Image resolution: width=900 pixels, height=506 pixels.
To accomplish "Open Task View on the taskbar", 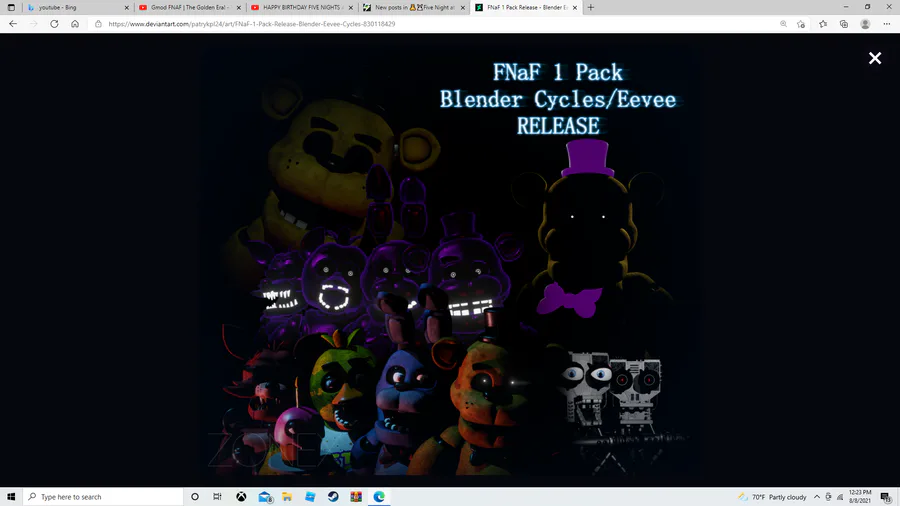I will (217, 497).
